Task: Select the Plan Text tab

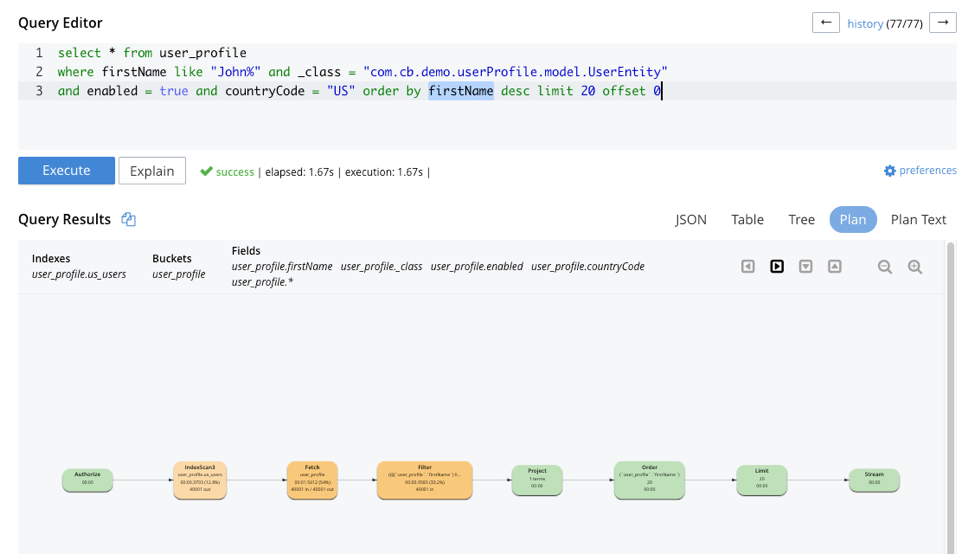Action: point(918,220)
